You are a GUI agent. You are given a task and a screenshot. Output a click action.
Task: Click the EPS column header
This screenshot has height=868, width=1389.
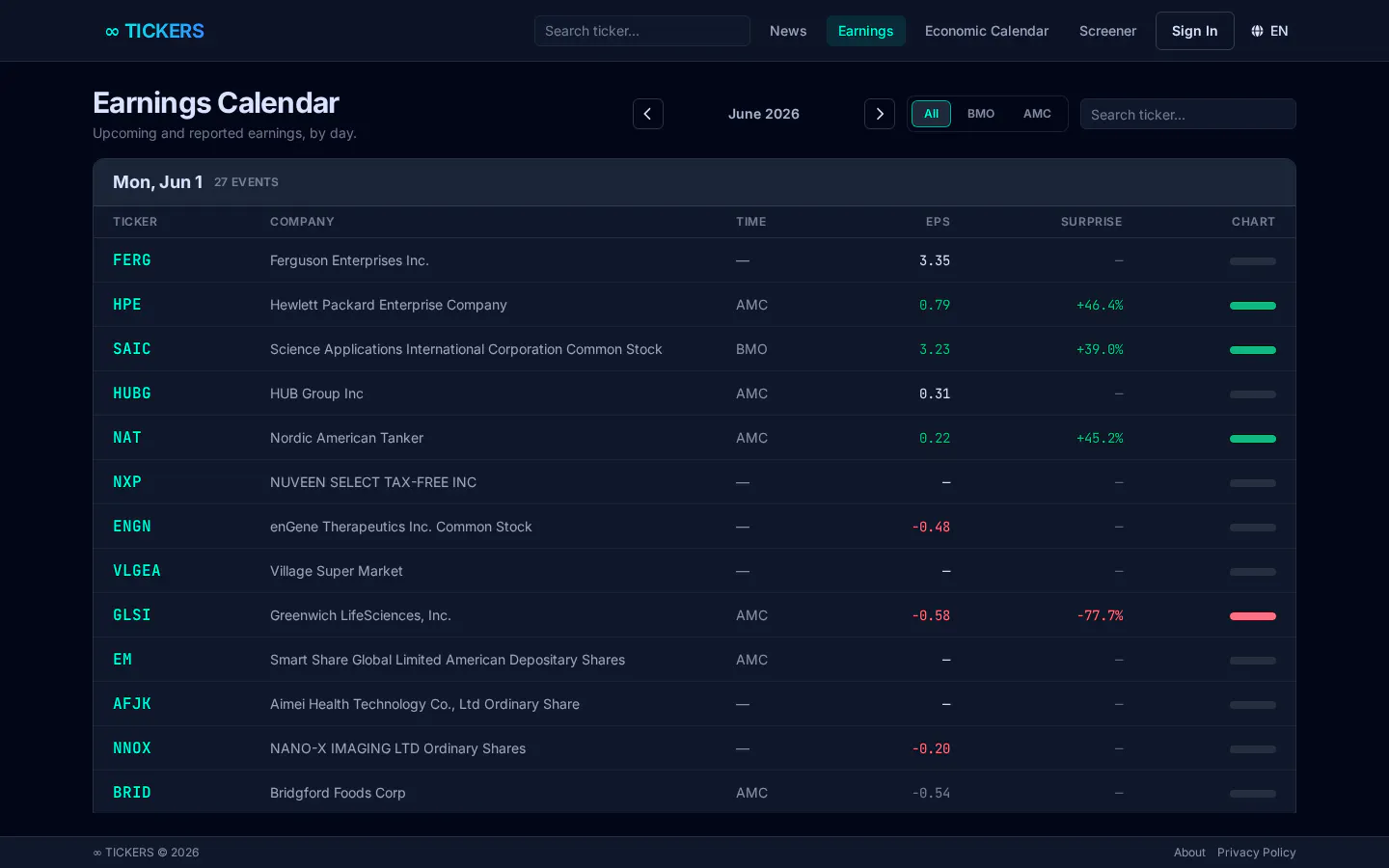(938, 222)
